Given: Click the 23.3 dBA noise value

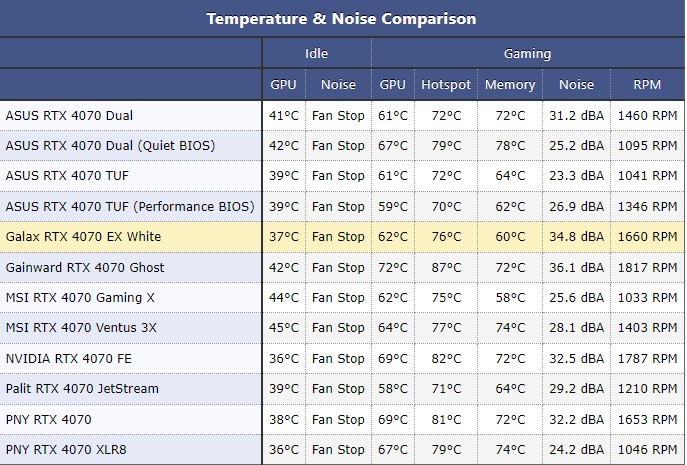Looking at the screenshot, I should pyautogui.click(x=575, y=176).
